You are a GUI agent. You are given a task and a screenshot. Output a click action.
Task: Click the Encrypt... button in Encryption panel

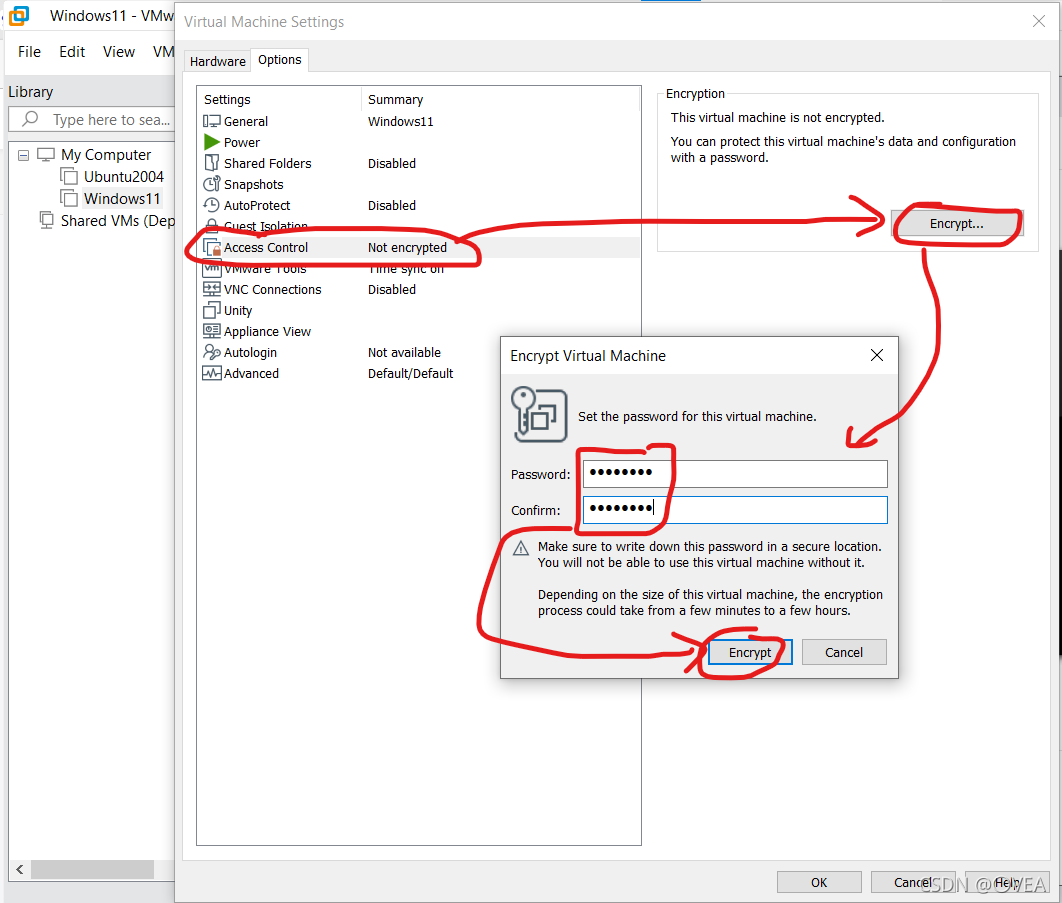click(956, 224)
